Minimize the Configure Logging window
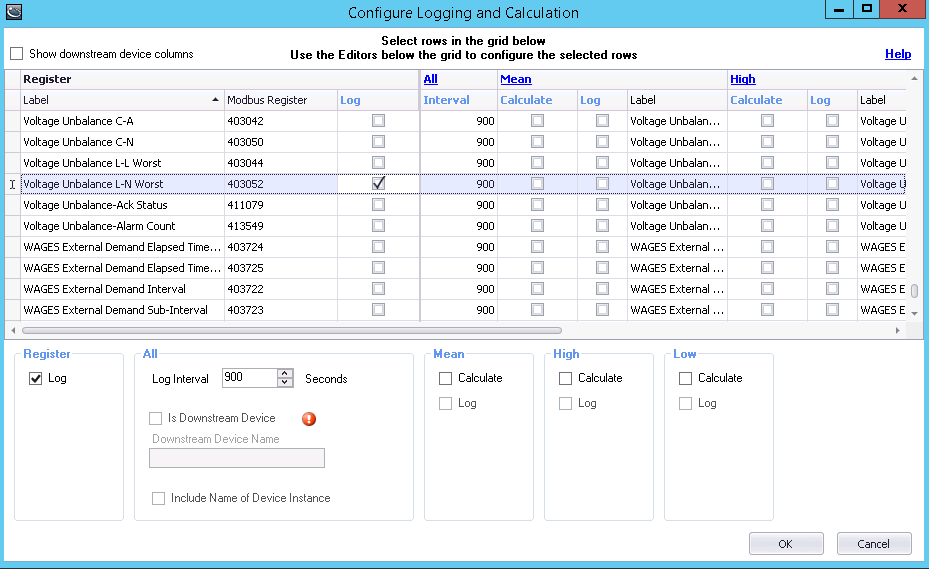 coord(840,9)
